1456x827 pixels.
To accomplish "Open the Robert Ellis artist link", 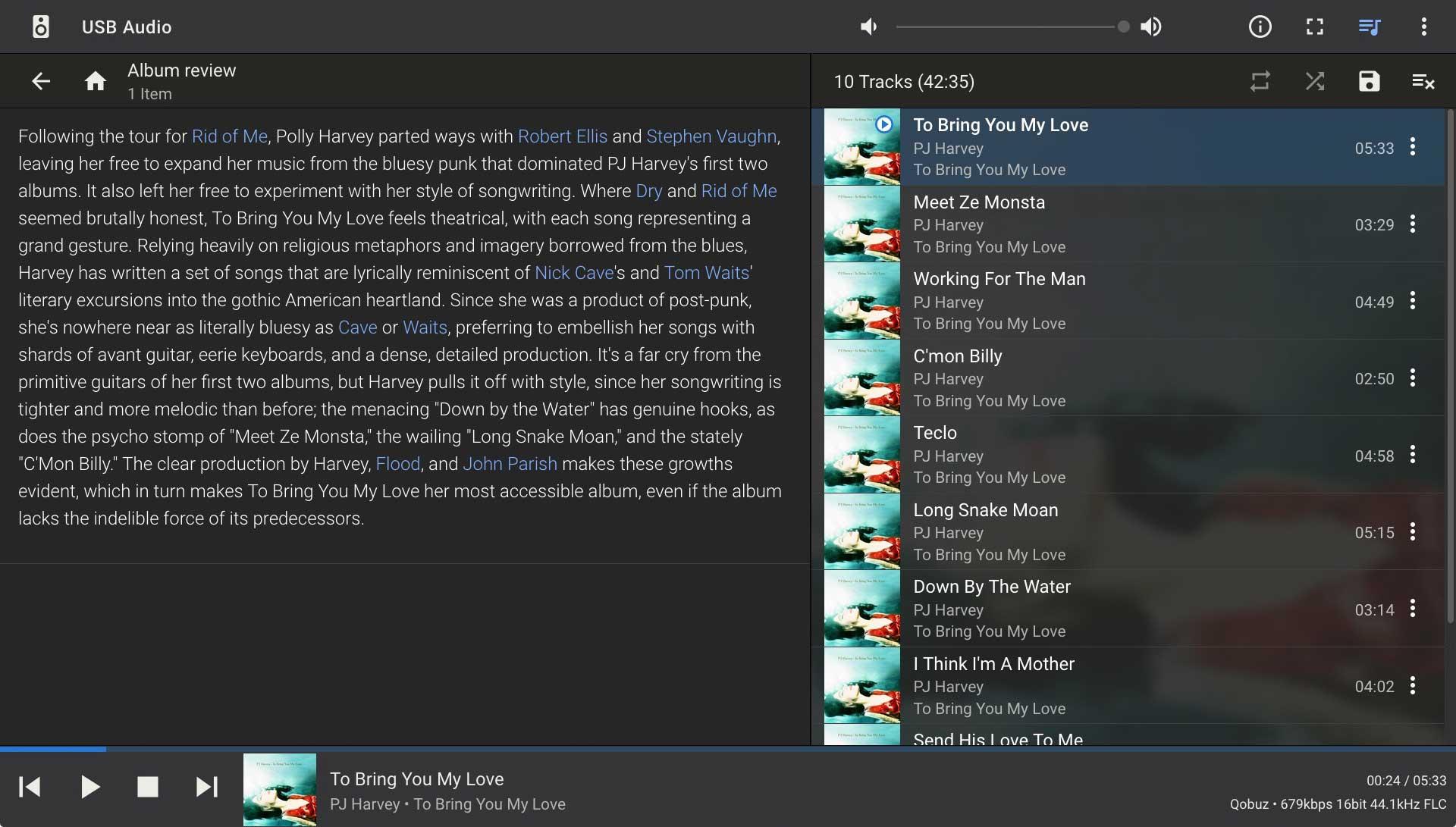I will (562, 136).
